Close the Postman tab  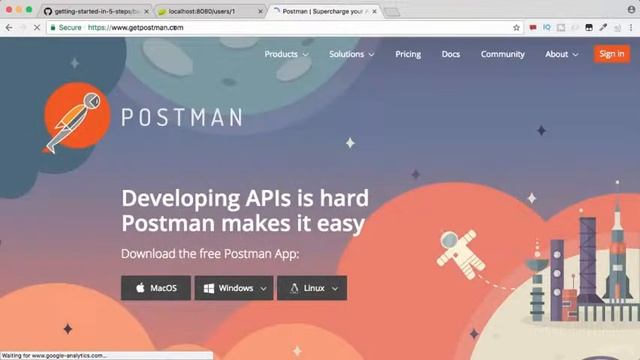tap(374, 11)
